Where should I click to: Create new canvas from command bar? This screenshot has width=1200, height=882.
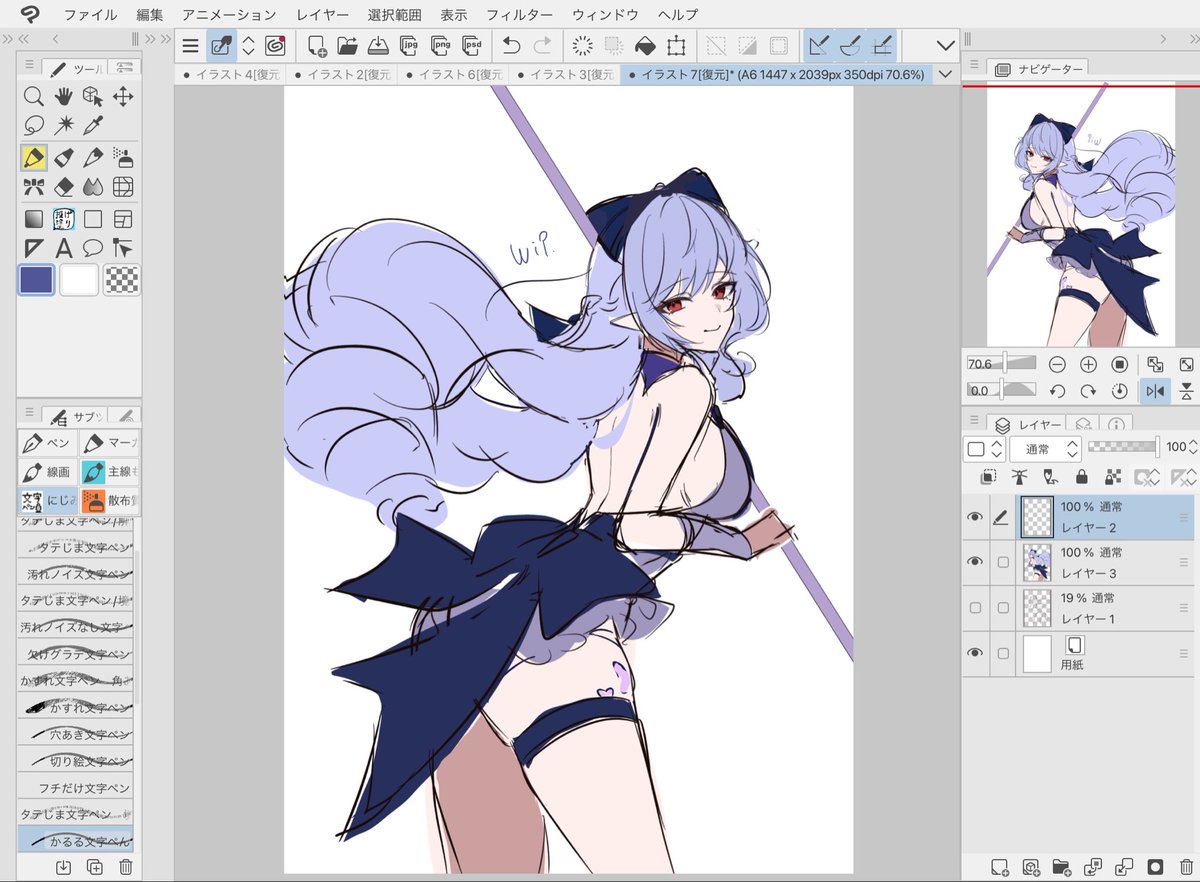[x=318, y=46]
